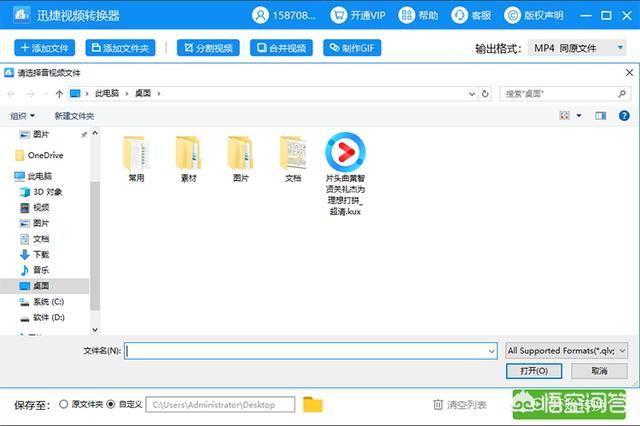Refresh the folder view
This screenshot has width=640, height=426.
485,94
